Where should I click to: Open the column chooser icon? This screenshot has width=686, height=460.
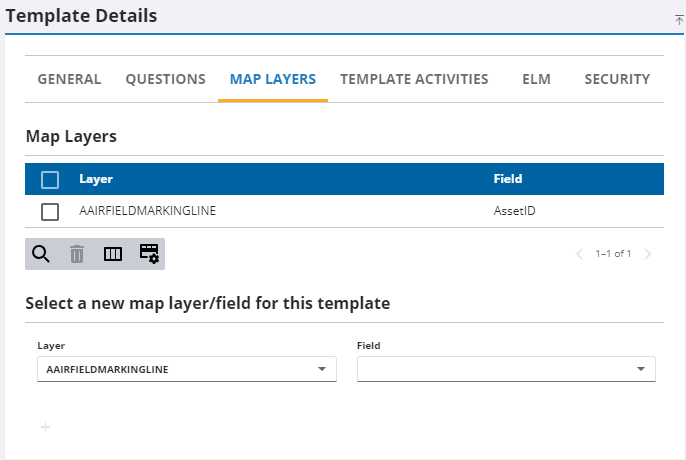point(113,254)
